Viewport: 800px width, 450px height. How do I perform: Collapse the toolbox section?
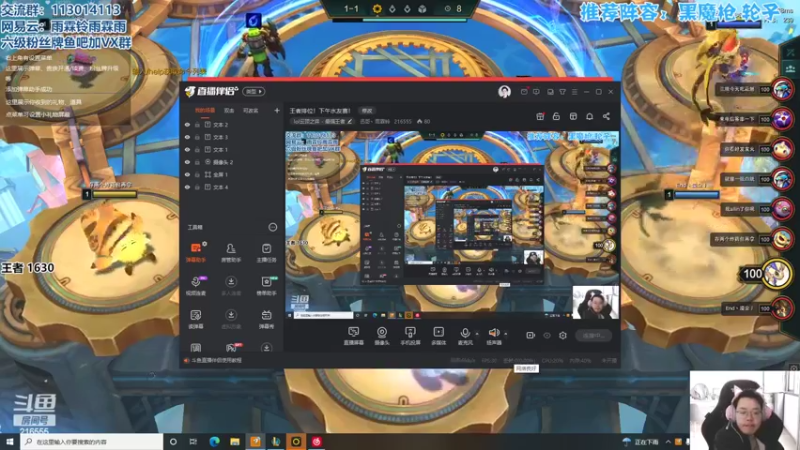[x=273, y=227]
